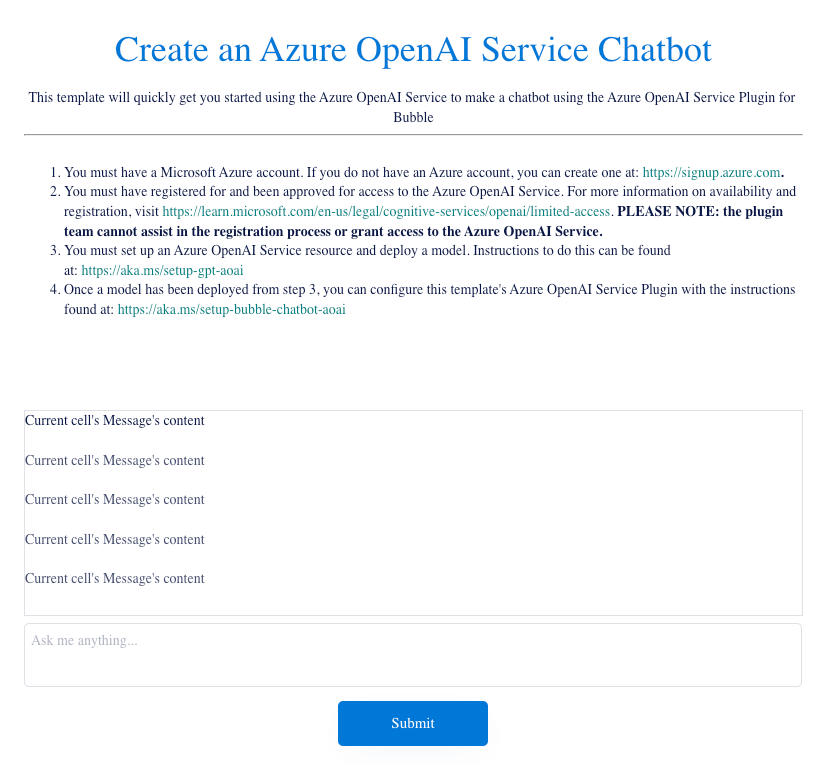
Task: Follow the https://aka.ms/setup-gpt-aoai link
Action: [x=160, y=270]
